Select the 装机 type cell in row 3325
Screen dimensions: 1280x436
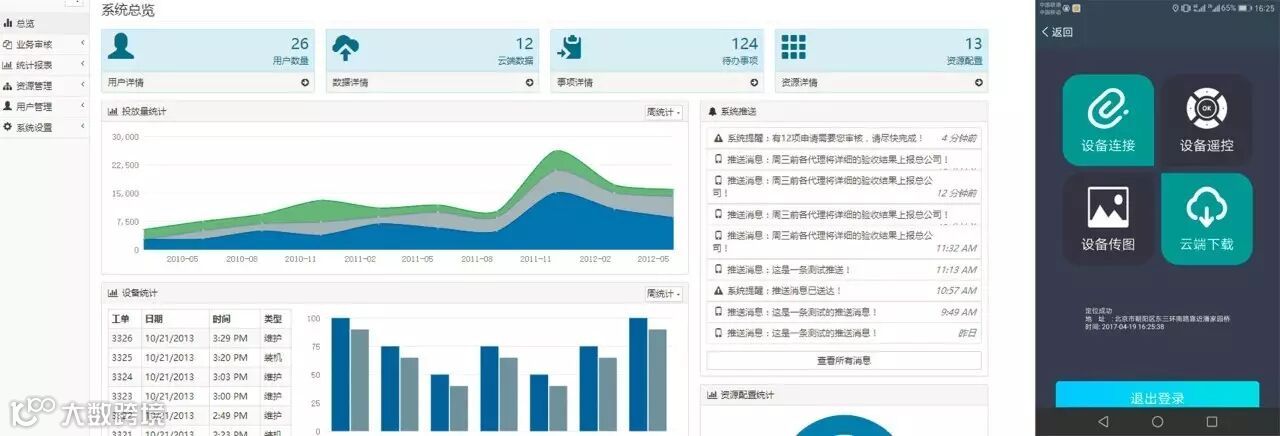[275, 357]
